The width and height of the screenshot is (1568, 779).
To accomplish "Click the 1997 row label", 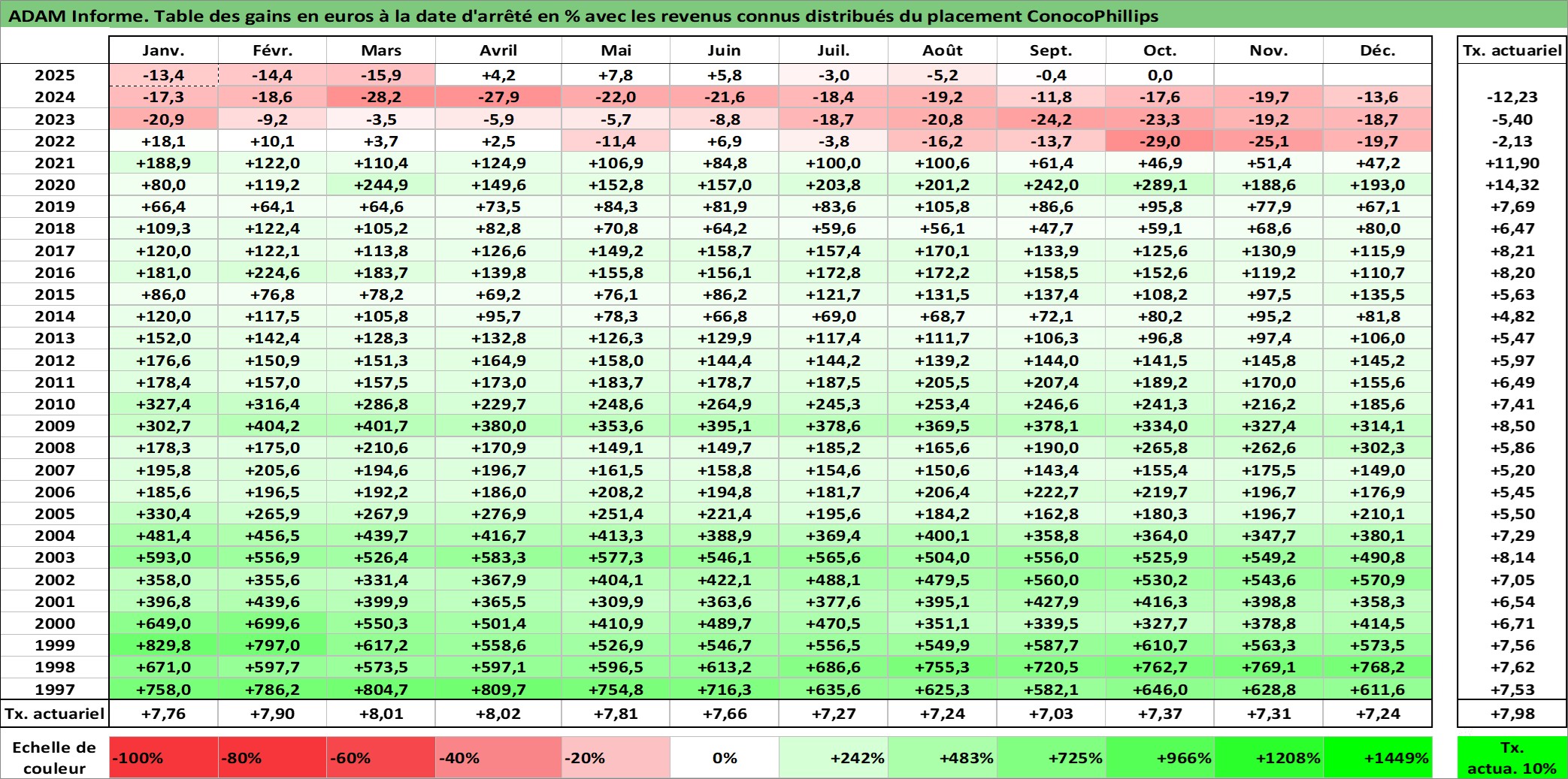I will (x=55, y=690).
